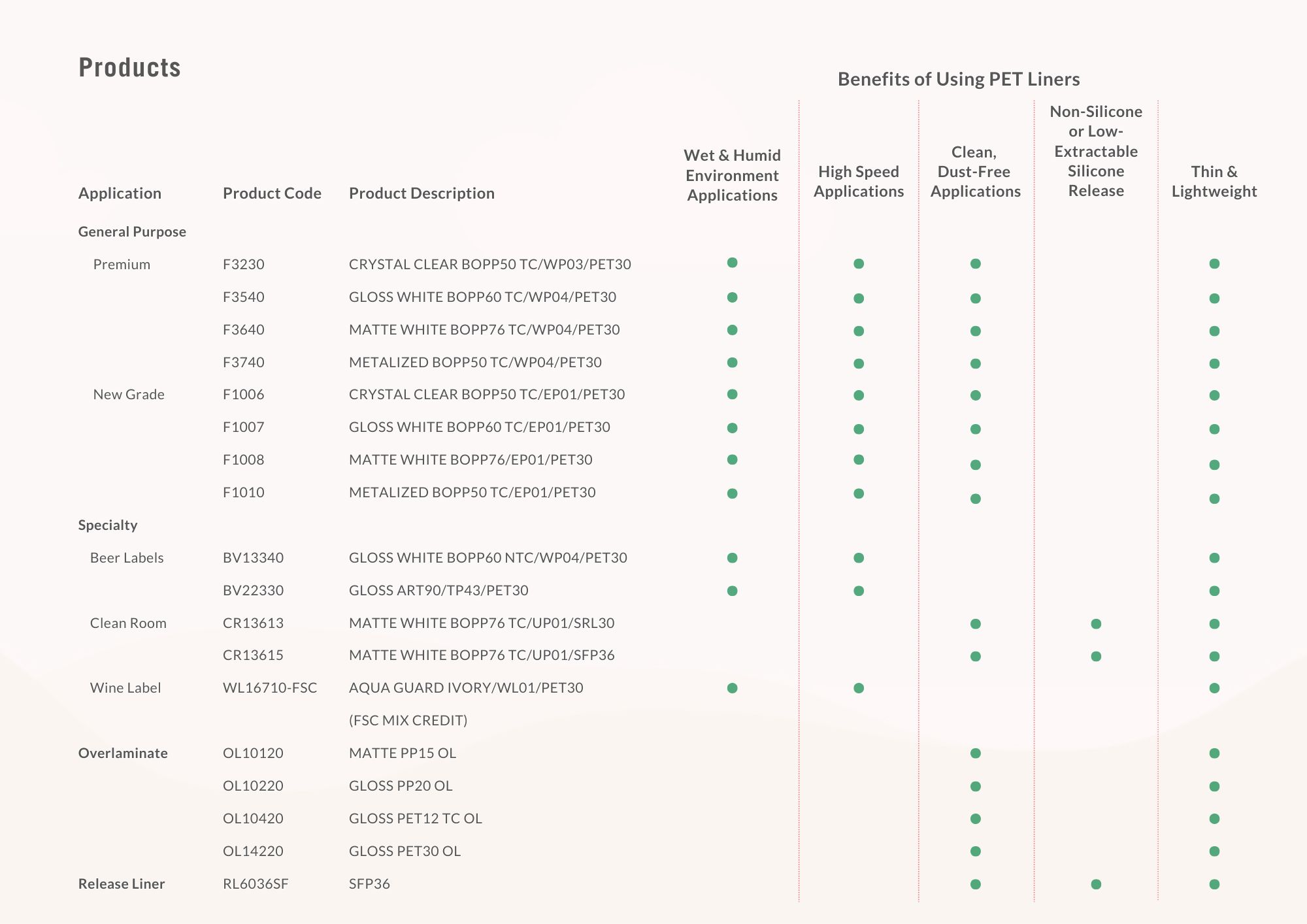Screen dimensions: 1307x924
Task: Click OL14220 Thin & Lightweight green dot
Action: tap(1214, 851)
